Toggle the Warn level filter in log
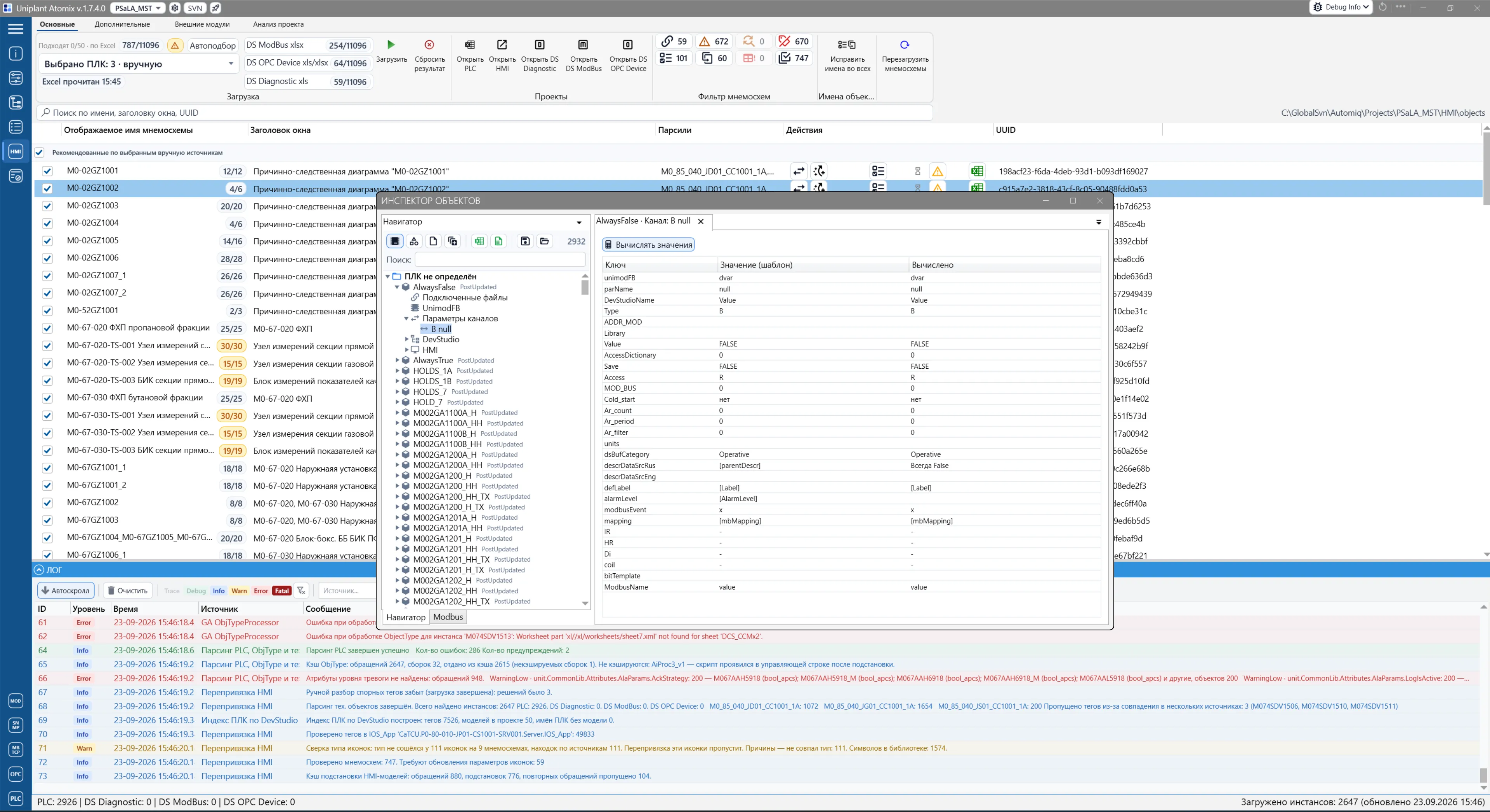Image resolution: width=1490 pixels, height=812 pixels. coord(239,590)
